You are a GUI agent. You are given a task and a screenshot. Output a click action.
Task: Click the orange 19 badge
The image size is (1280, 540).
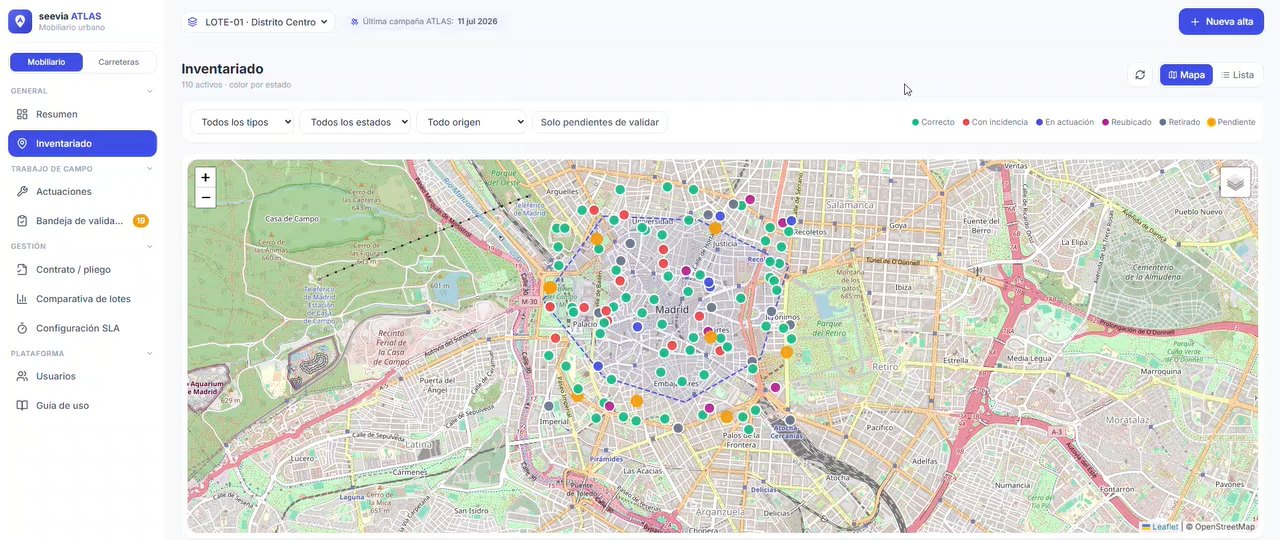pyautogui.click(x=141, y=221)
